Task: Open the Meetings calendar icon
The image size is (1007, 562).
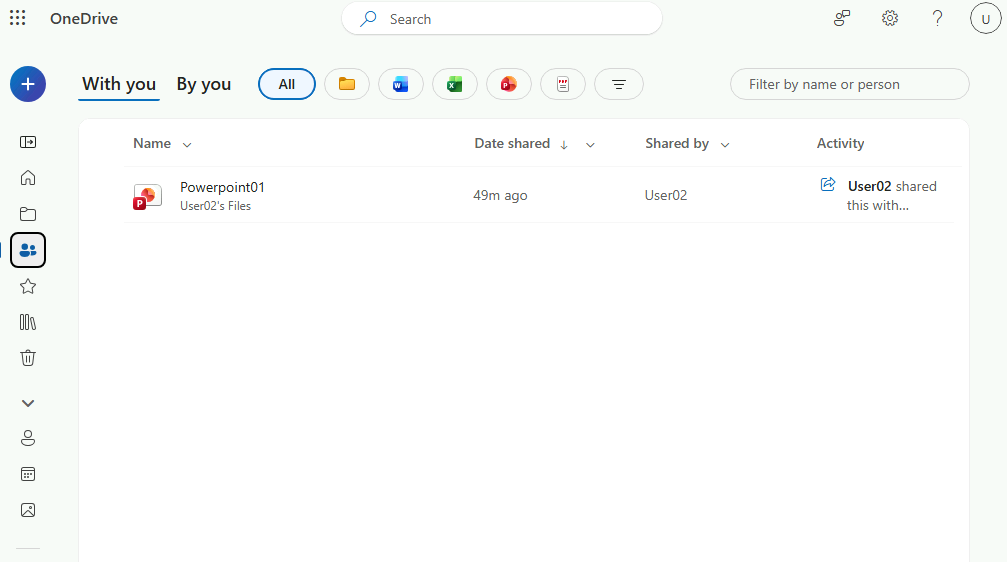Action: pos(28,474)
